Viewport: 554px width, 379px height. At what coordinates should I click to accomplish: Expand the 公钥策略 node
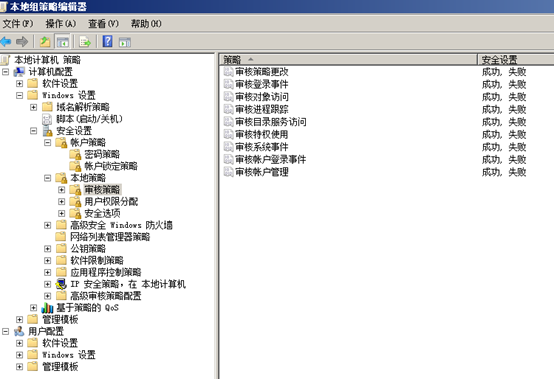[x=48, y=249]
